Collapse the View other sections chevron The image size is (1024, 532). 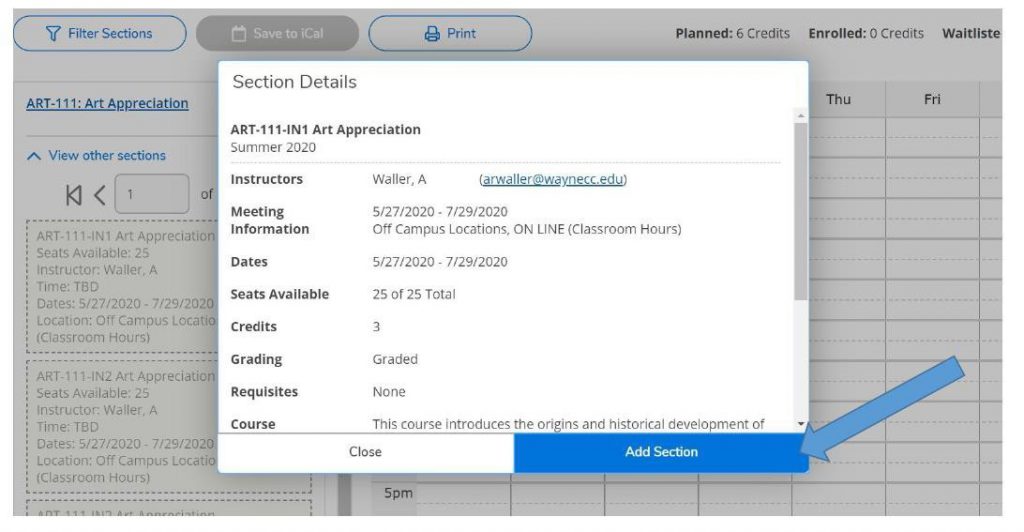tap(34, 156)
